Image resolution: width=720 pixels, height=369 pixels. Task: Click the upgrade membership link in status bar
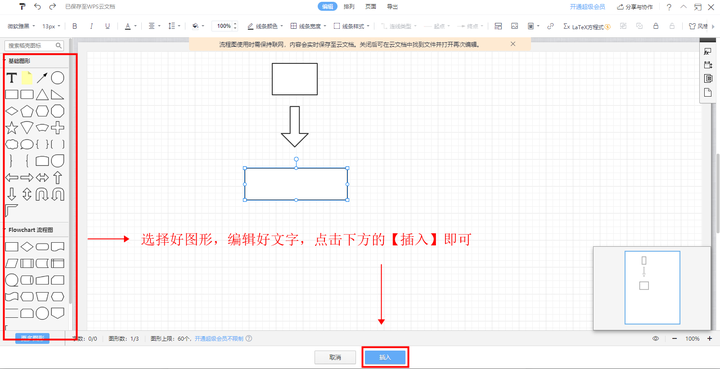[219, 339]
